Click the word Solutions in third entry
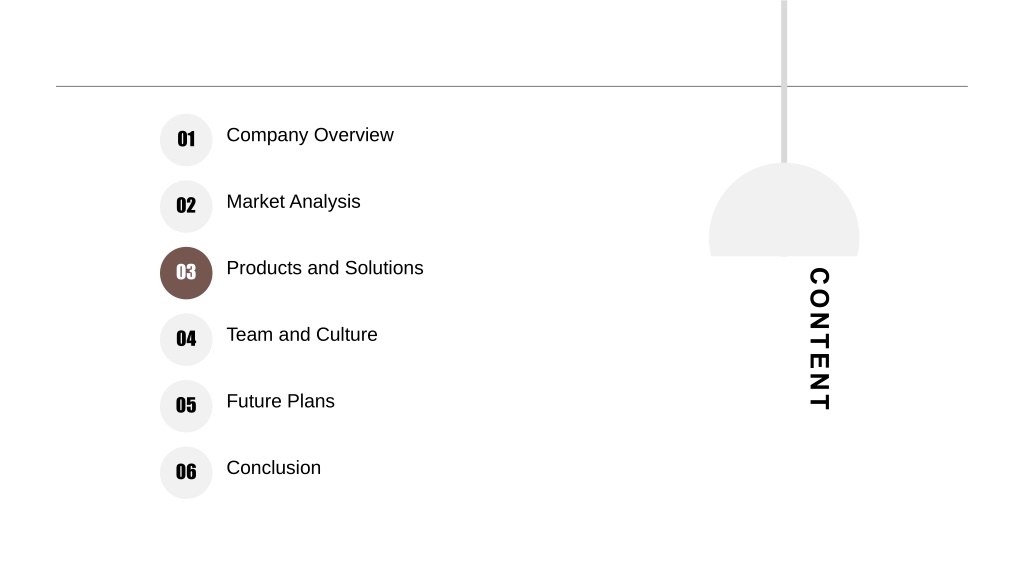Viewport: 1024px width, 576px height. click(384, 268)
